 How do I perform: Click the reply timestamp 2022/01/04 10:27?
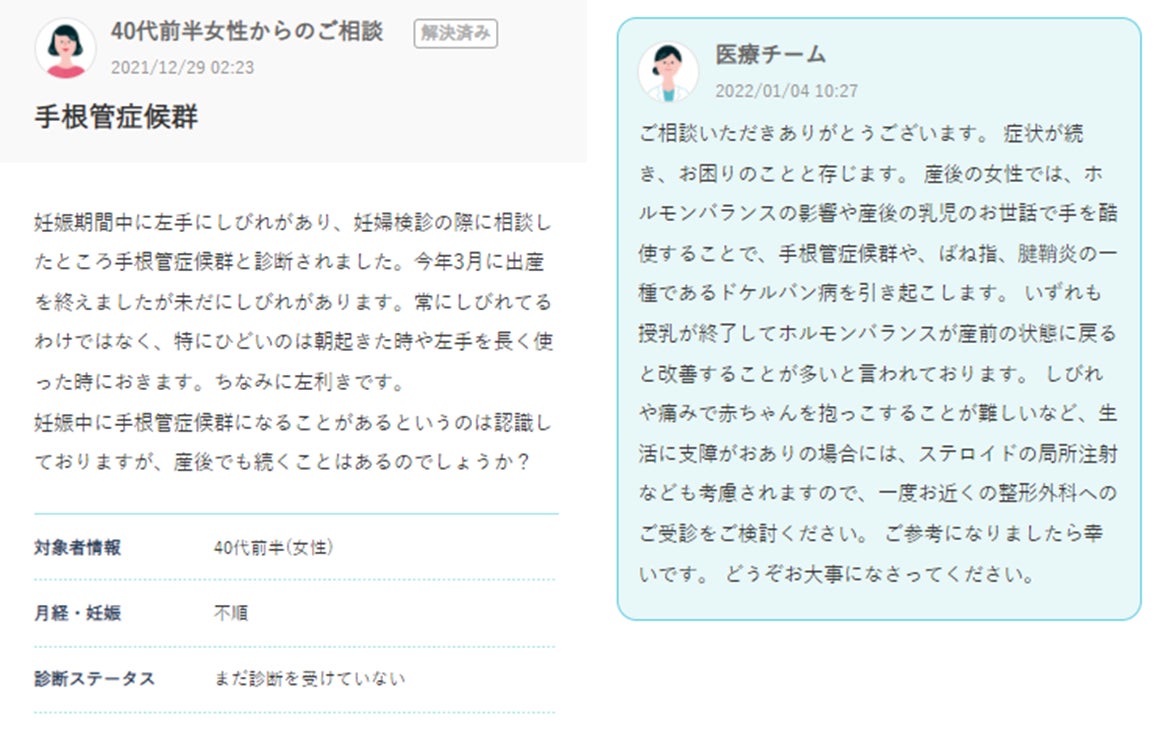coord(786,91)
